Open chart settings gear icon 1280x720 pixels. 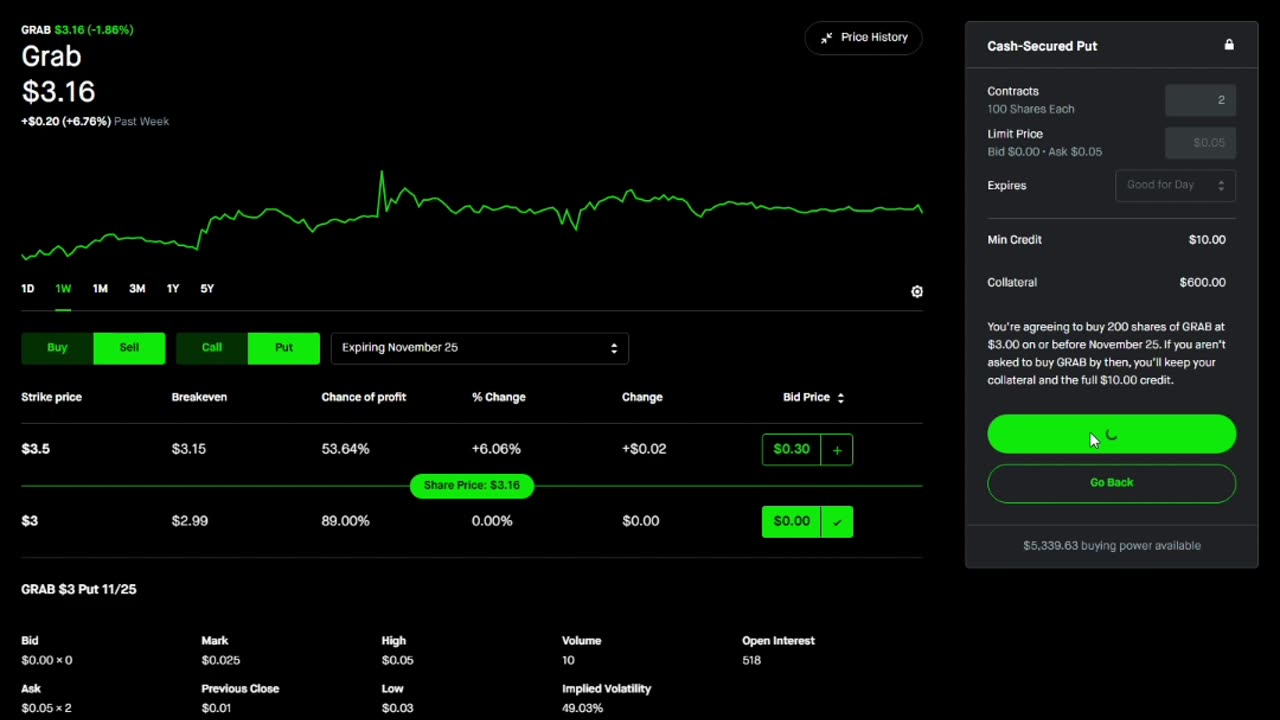pos(917,292)
